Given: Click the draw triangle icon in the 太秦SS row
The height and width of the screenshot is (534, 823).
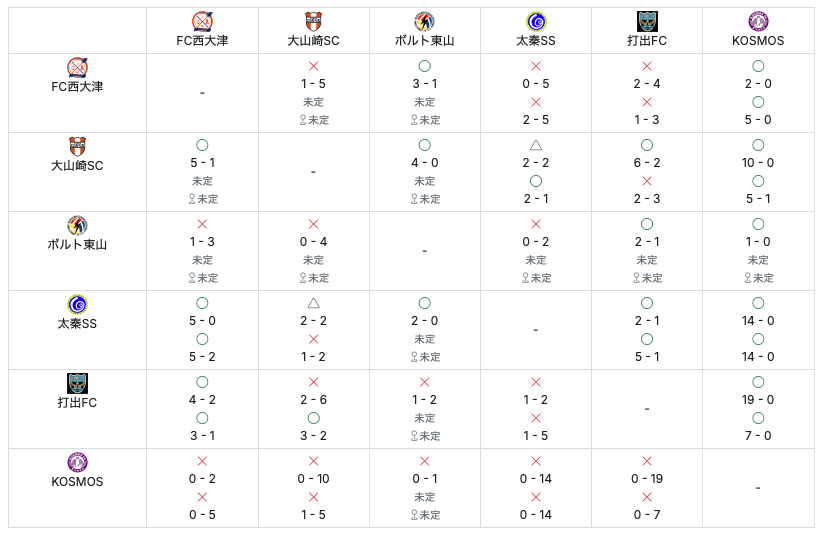Looking at the screenshot, I should click(x=313, y=303).
